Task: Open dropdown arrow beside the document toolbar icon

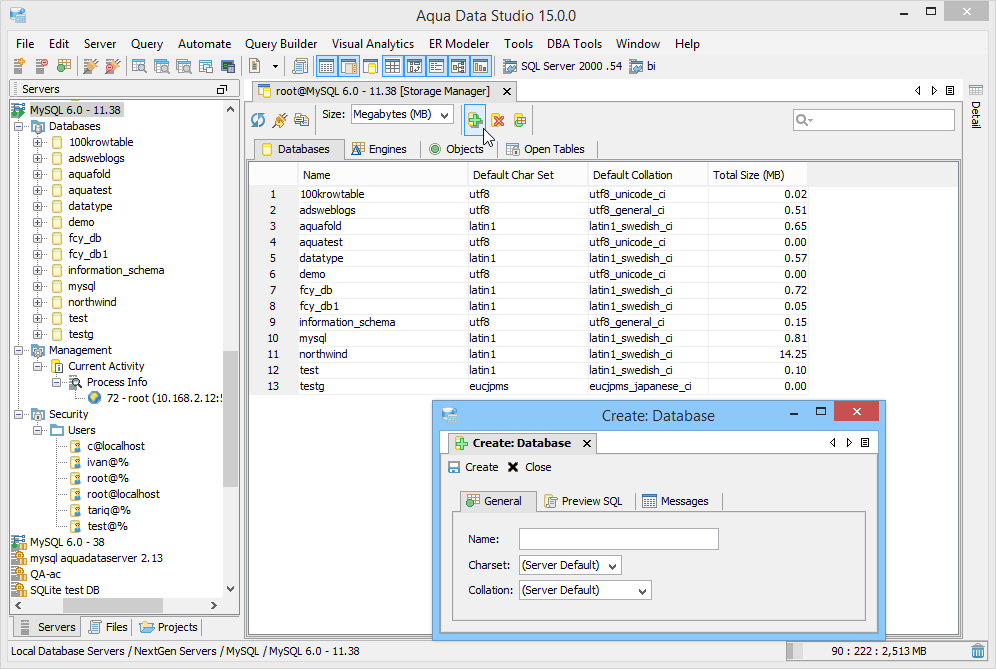Action: [x=275, y=66]
